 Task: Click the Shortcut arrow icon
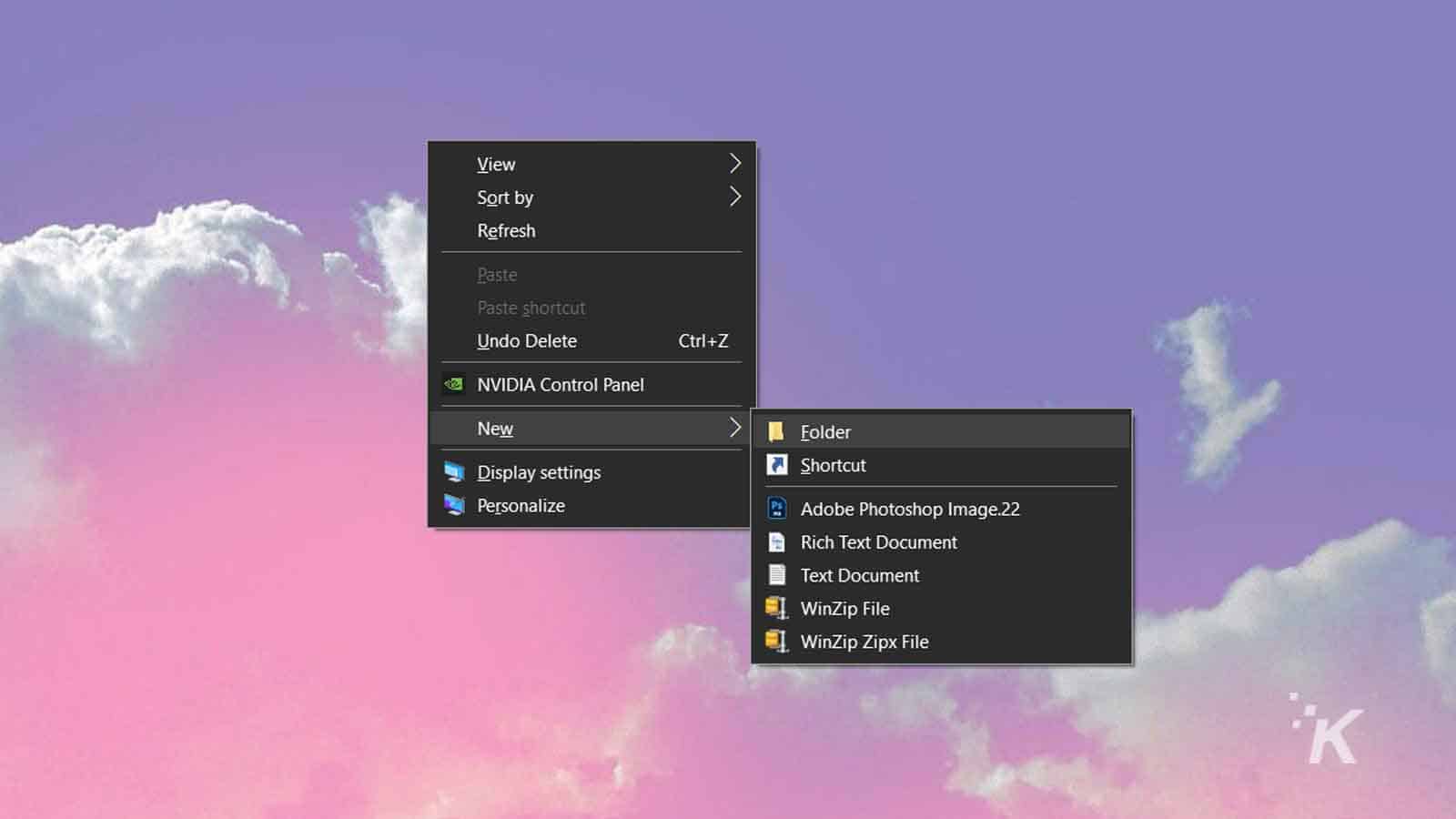pyautogui.click(x=776, y=465)
